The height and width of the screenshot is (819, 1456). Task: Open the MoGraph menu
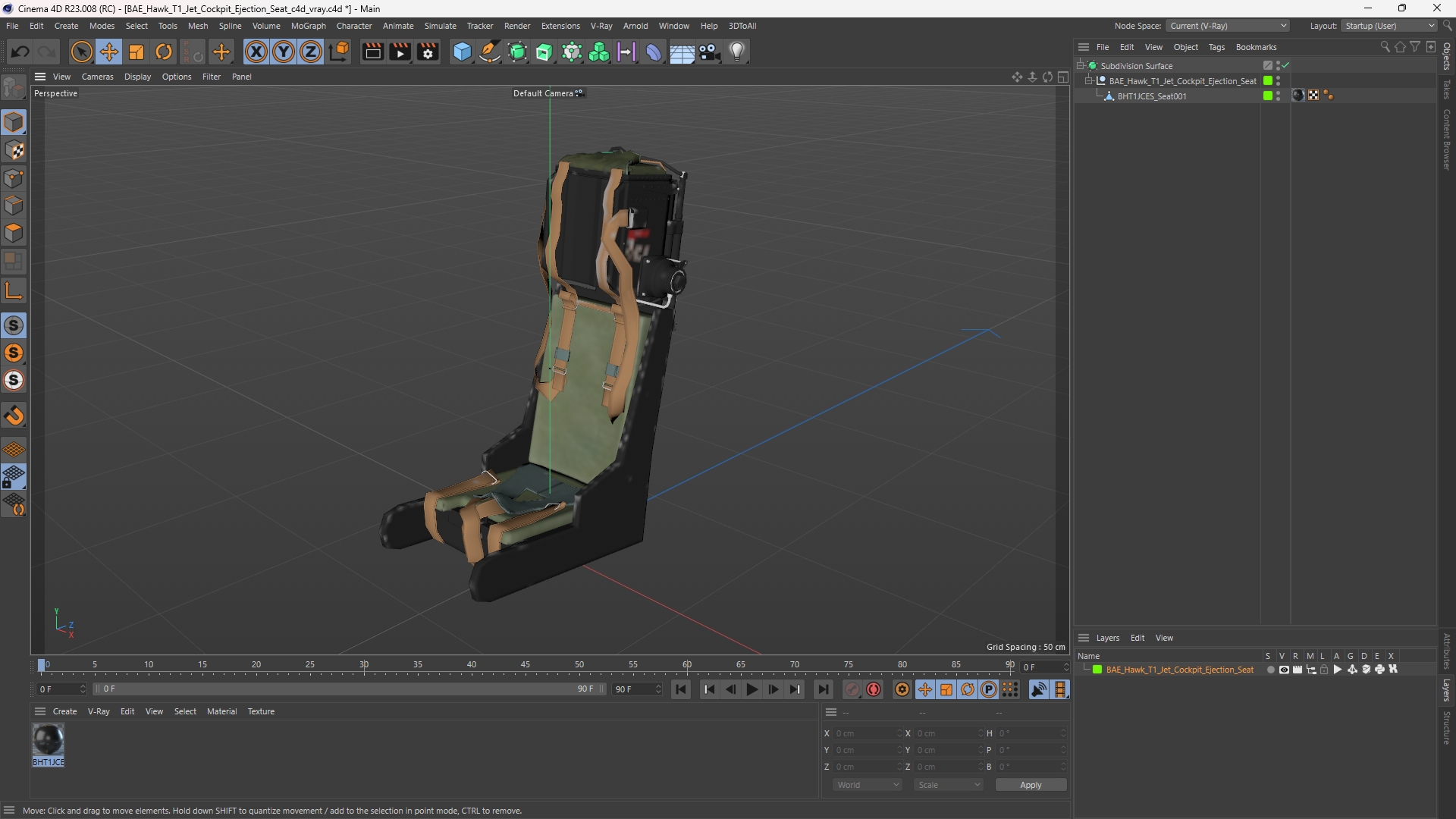308,26
